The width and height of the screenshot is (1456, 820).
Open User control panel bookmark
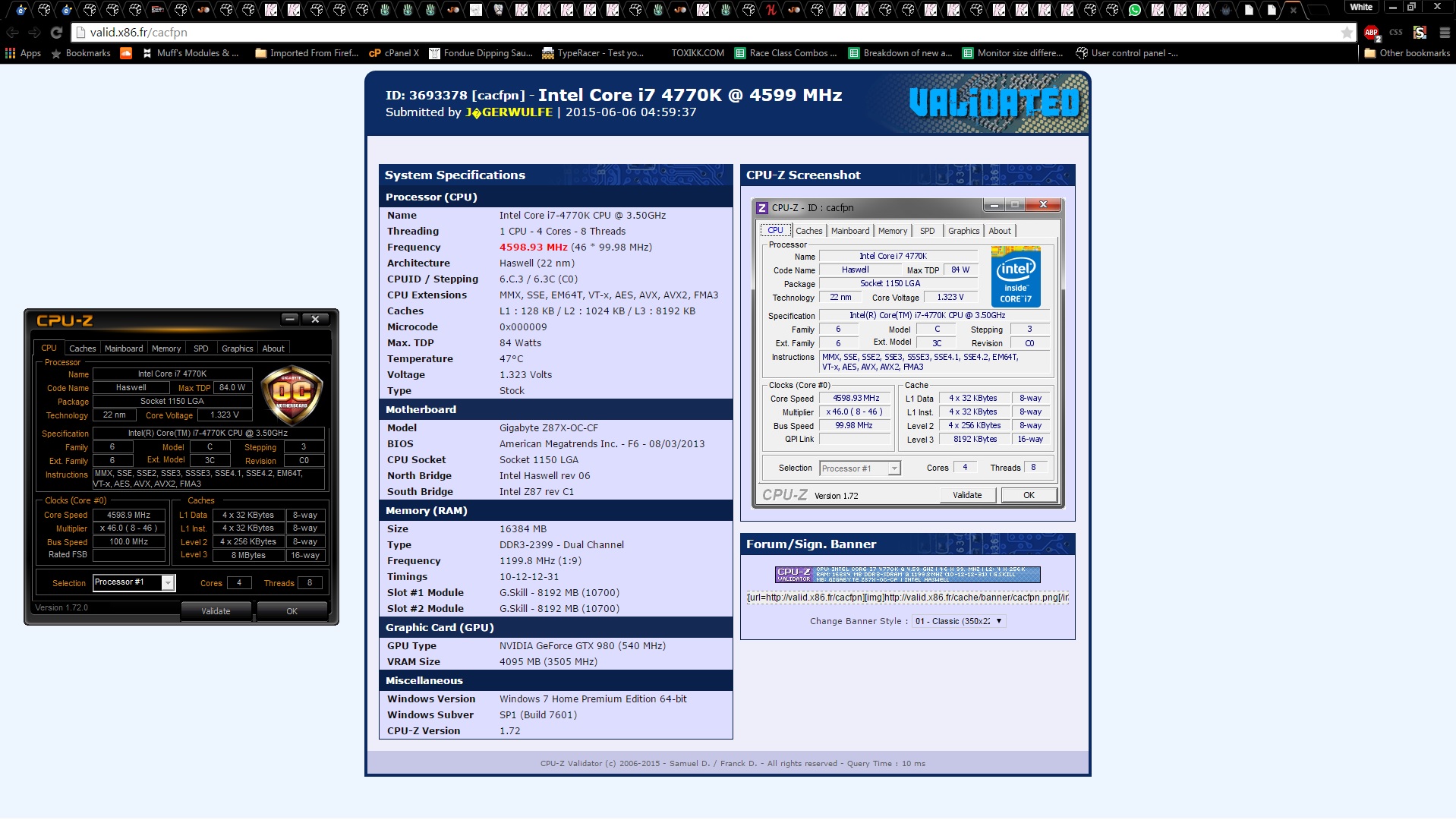point(1127,53)
